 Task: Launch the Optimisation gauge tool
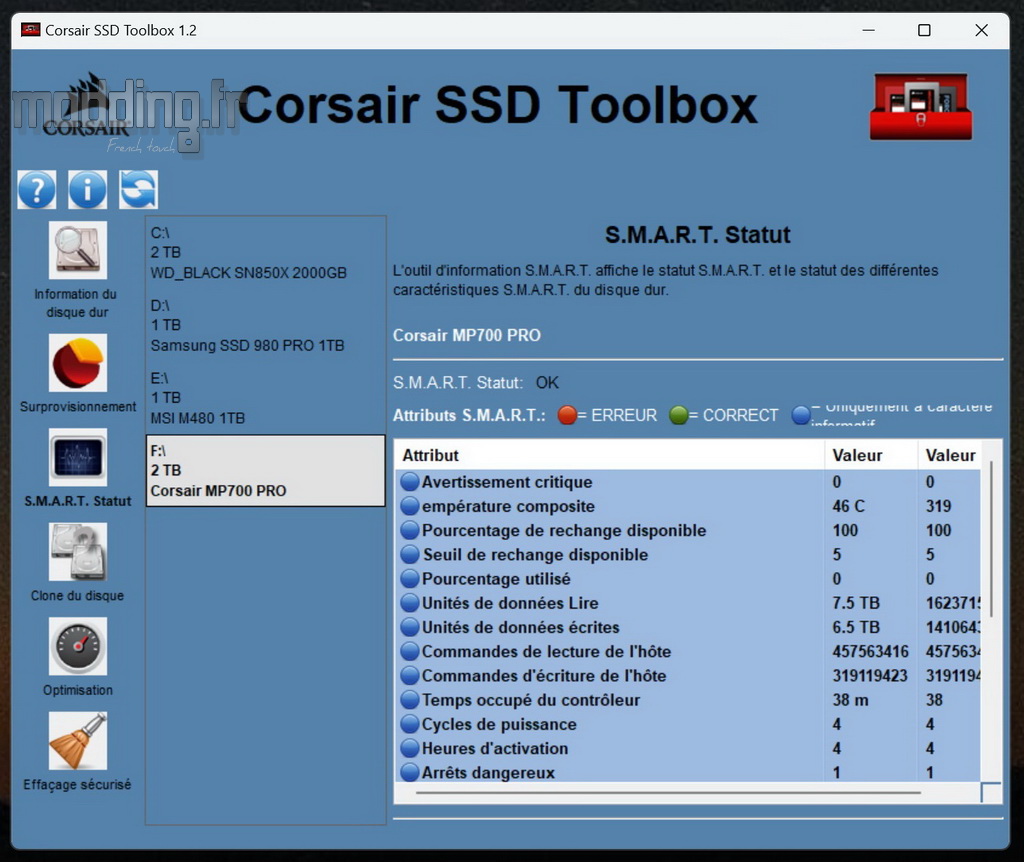pos(78,646)
